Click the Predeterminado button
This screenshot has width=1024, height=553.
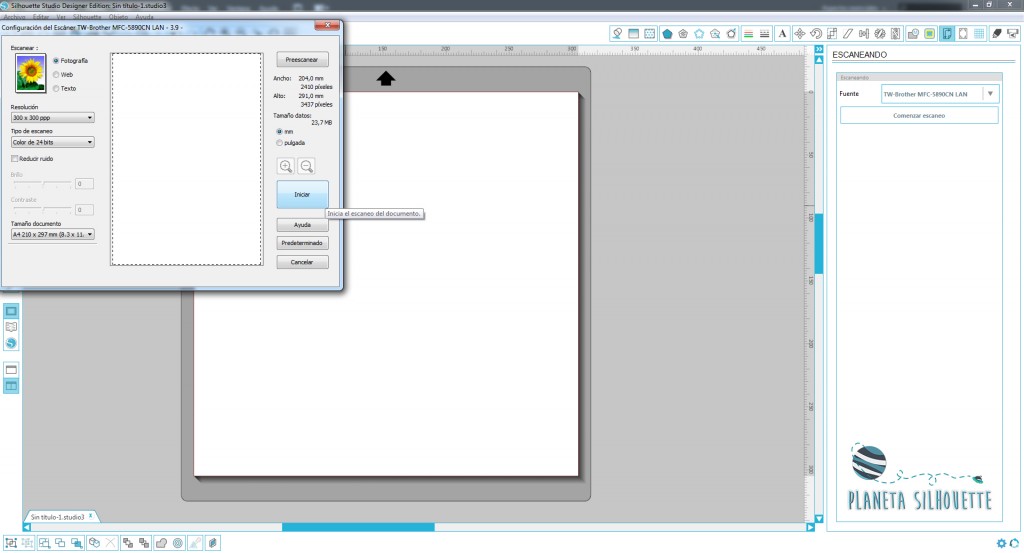(x=302, y=243)
